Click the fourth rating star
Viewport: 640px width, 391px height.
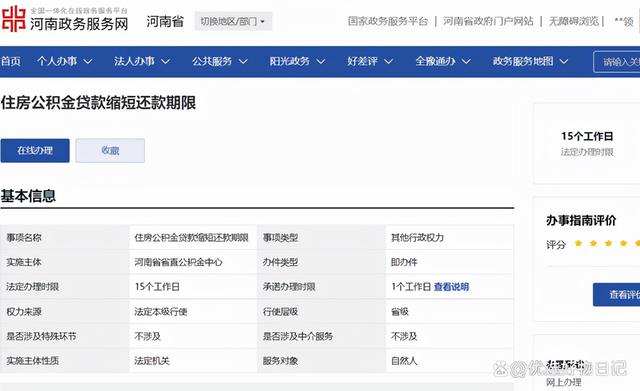coord(623,244)
